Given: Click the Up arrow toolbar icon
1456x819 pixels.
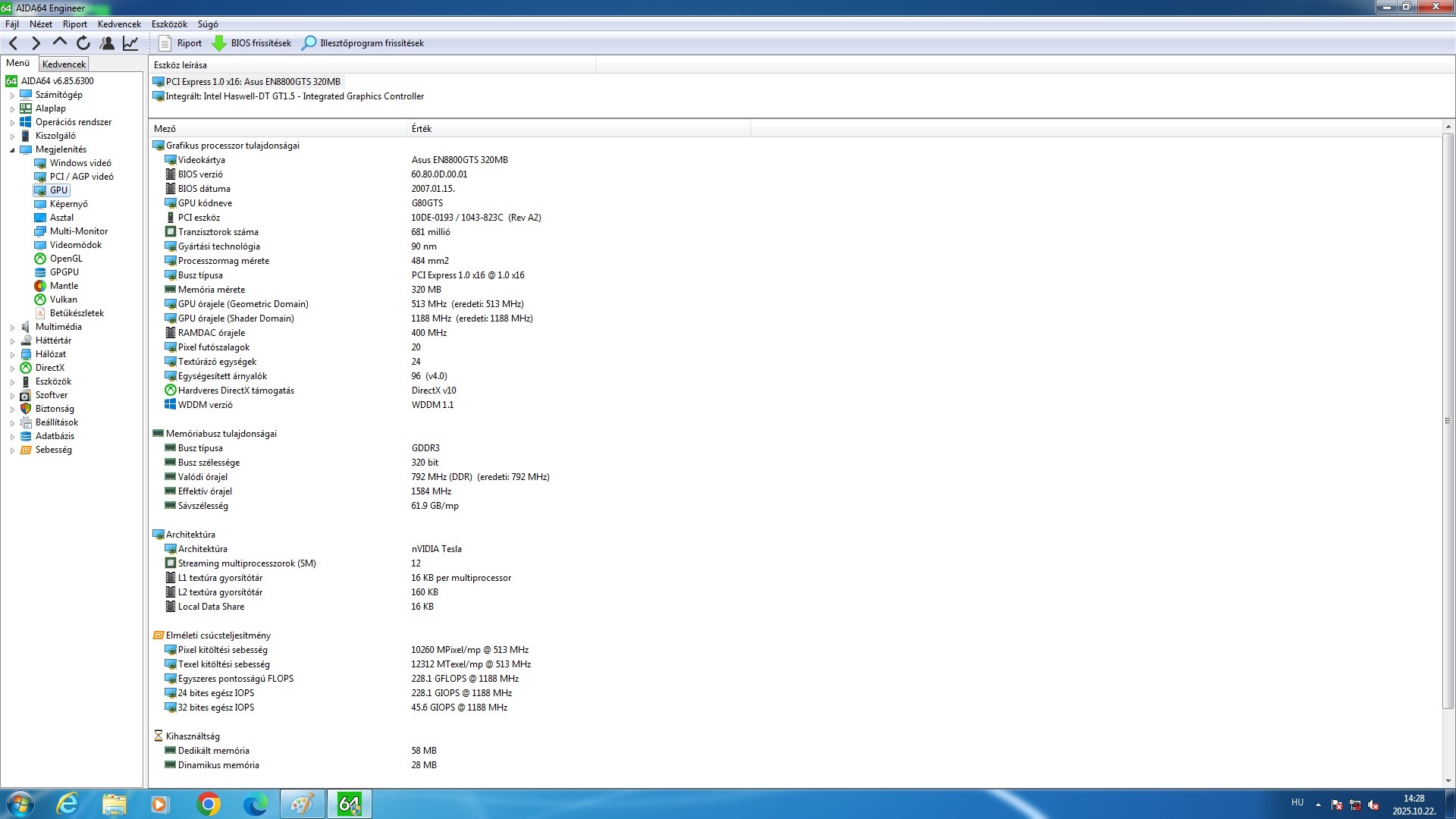Looking at the screenshot, I should (60, 43).
